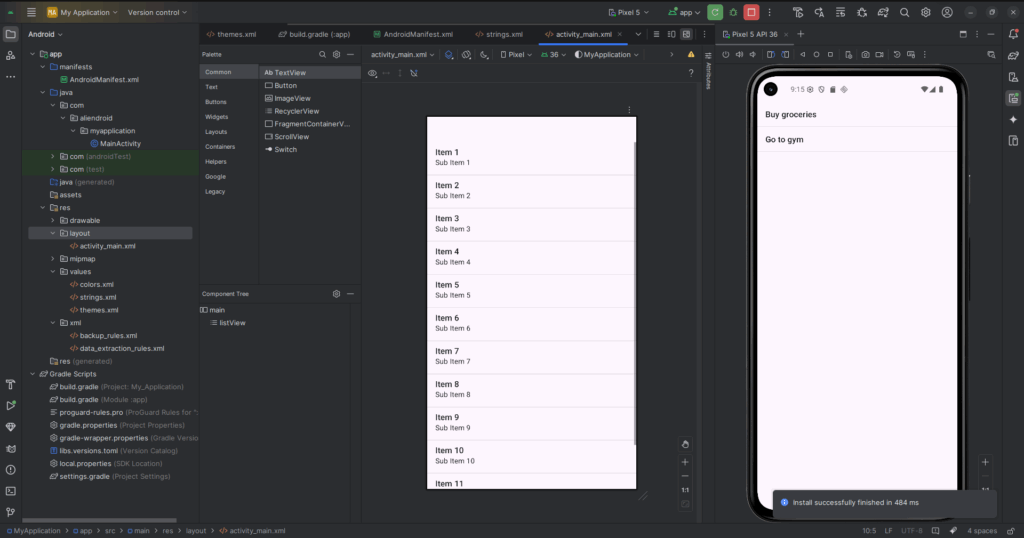Open the My Application project dropdown
This screenshot has width=1024, height=538.
(82, 12)
